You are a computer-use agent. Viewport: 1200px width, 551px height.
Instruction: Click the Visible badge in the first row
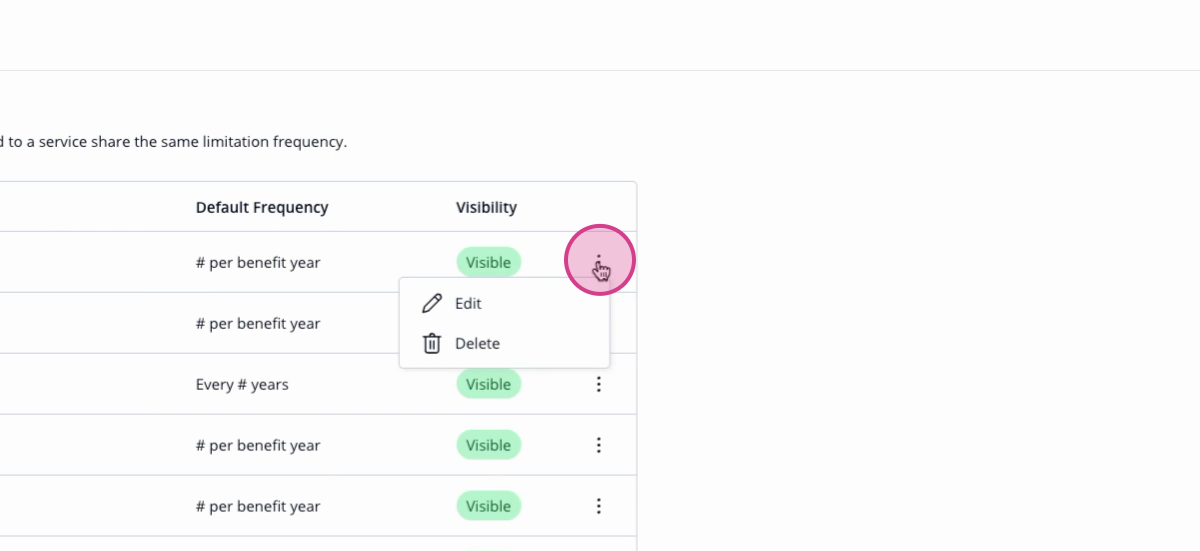[x=489, y=262]
